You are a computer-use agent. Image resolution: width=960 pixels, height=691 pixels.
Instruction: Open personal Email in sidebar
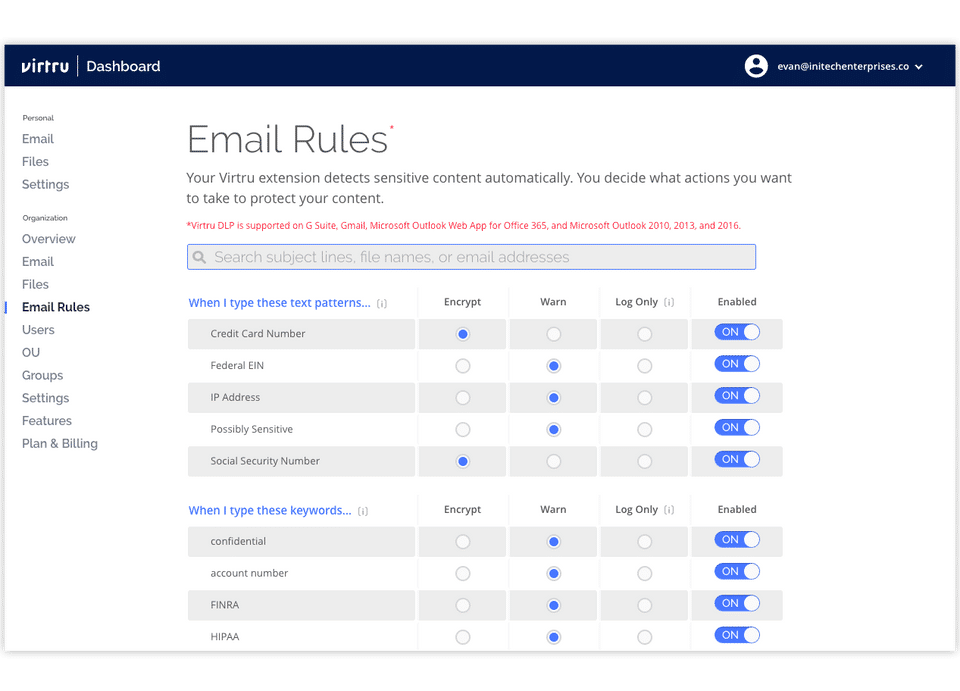click(x=38, y=139)
